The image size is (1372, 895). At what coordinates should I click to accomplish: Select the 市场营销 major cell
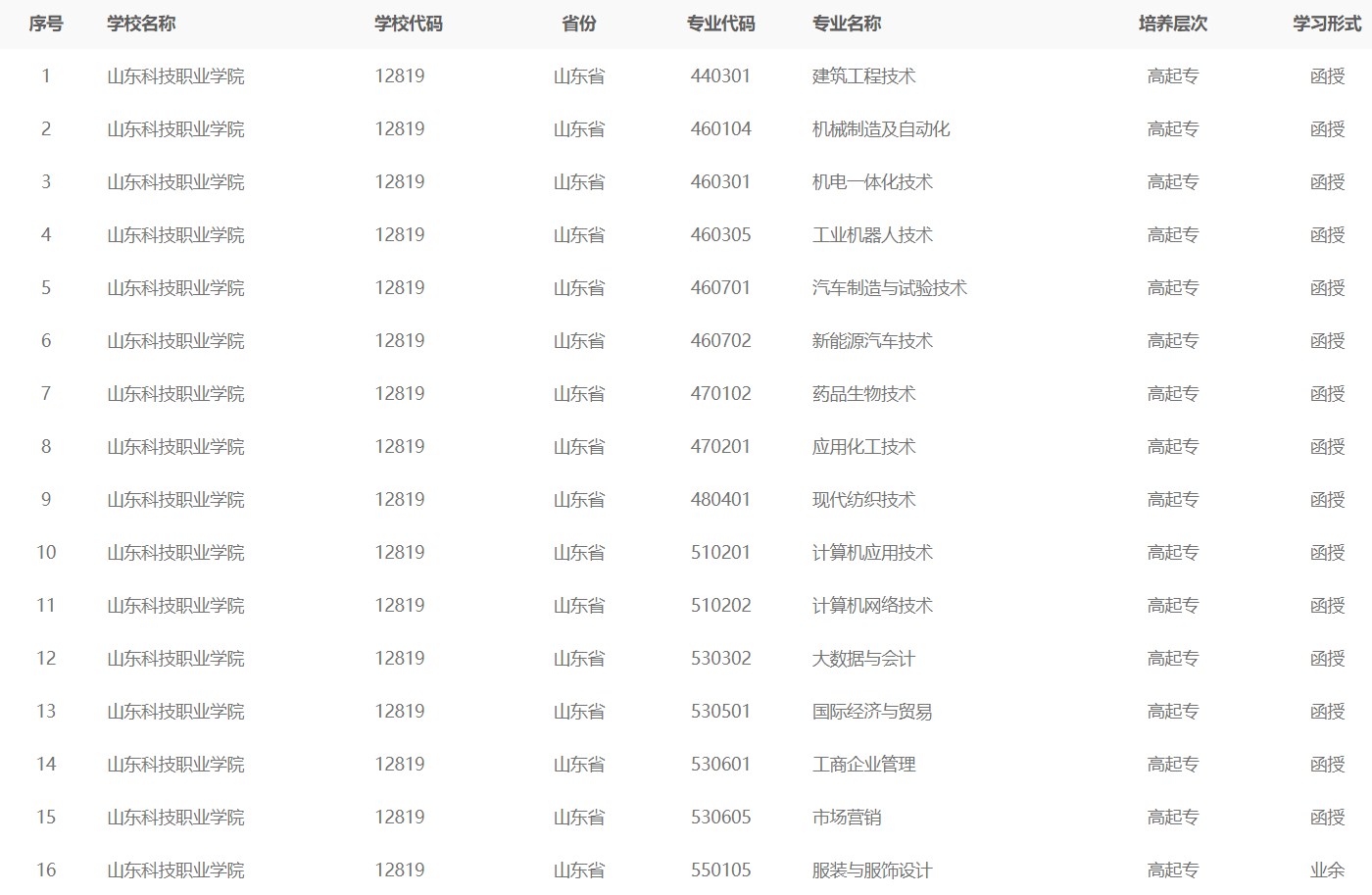847,818
